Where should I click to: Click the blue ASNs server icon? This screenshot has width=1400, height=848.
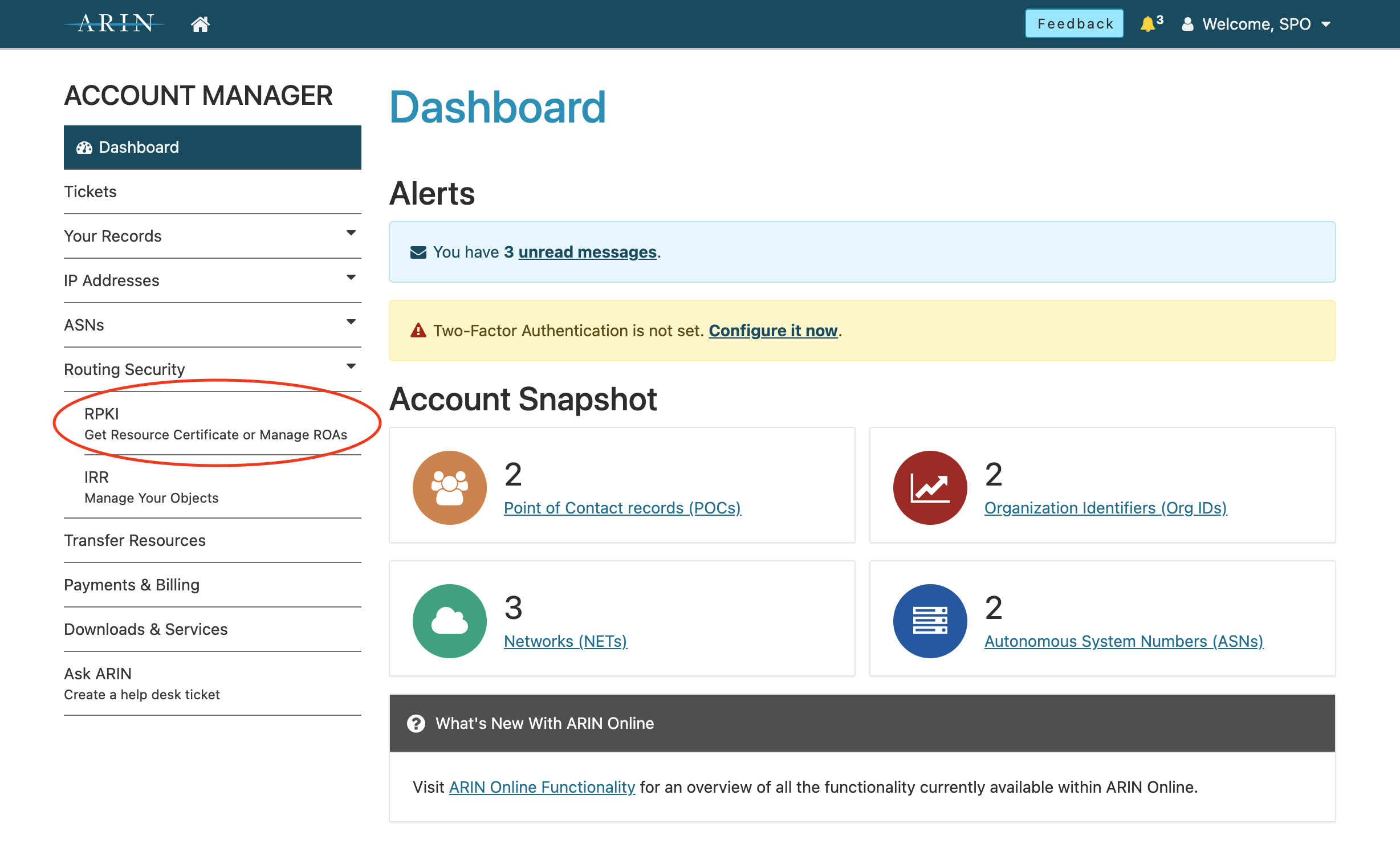click(x=930, y=621)
